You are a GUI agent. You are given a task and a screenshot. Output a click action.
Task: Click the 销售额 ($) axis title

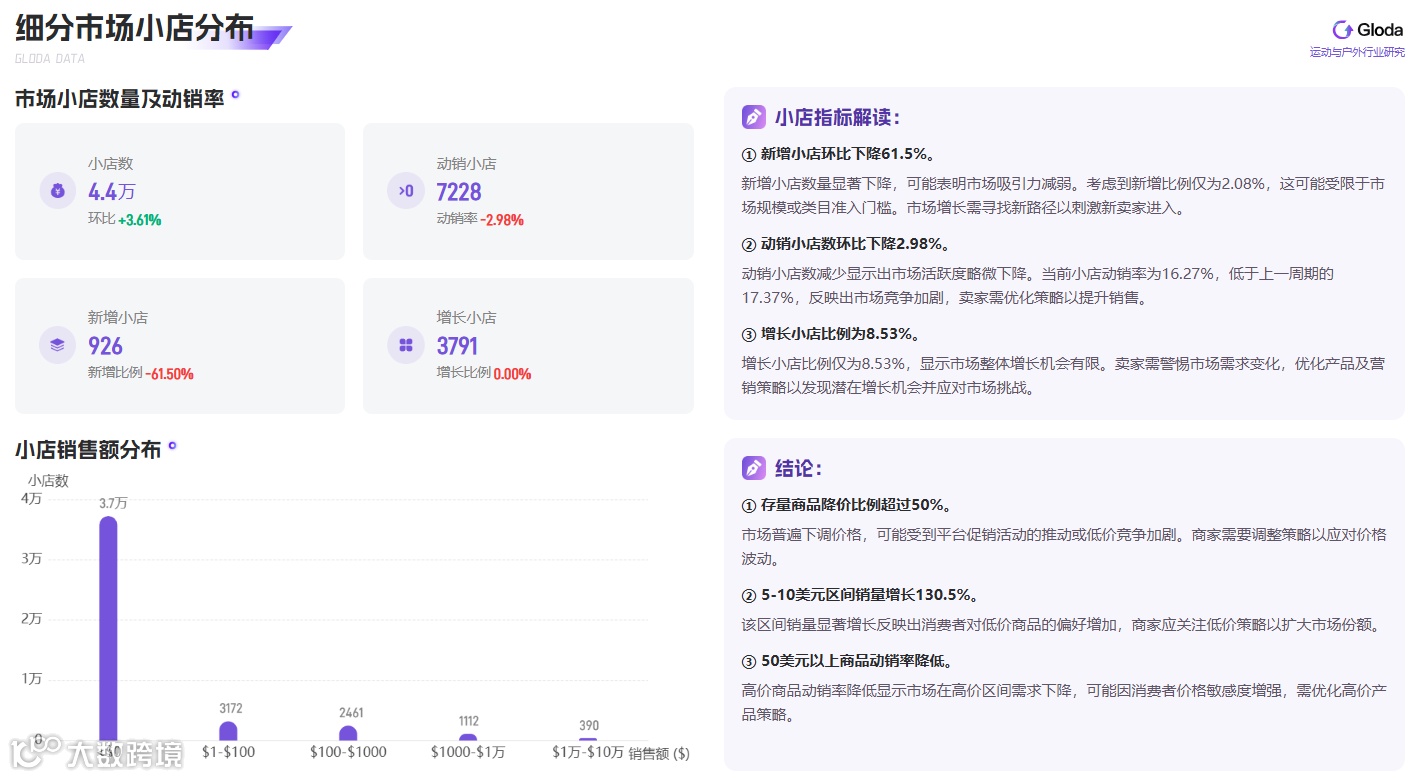tap(659, 754)
